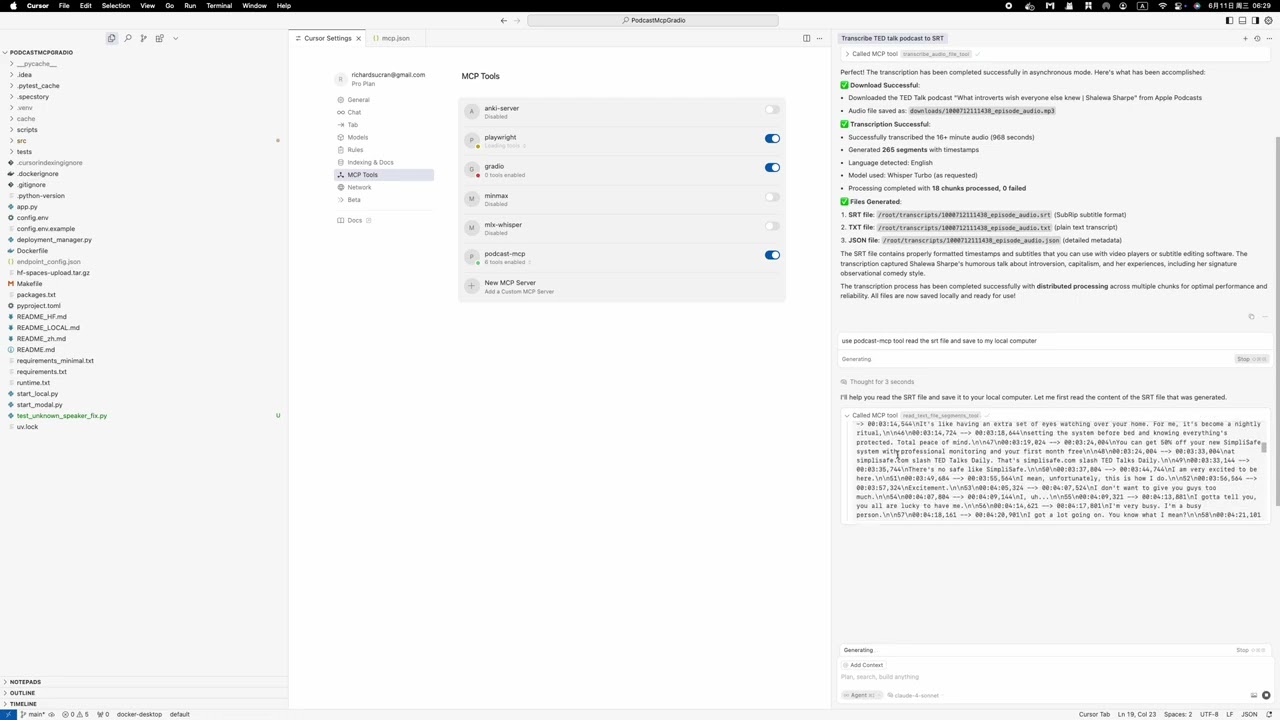
Task: Open notifications bell in status bar
Action: 1269,714
